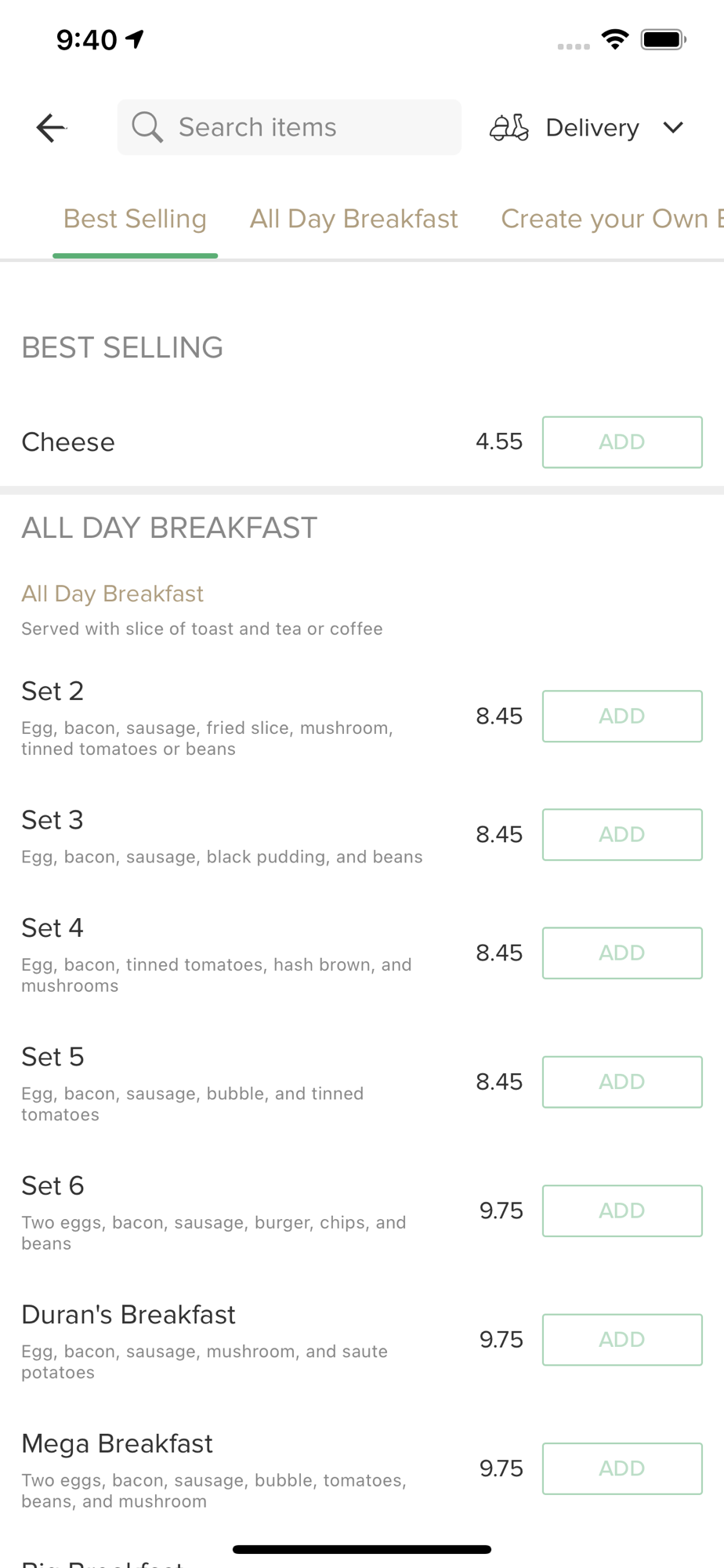Image resolution: width=724 pixels, height=1568 pixels.
Task: Open the Delivery mode selector
Action: click(587, 128)
